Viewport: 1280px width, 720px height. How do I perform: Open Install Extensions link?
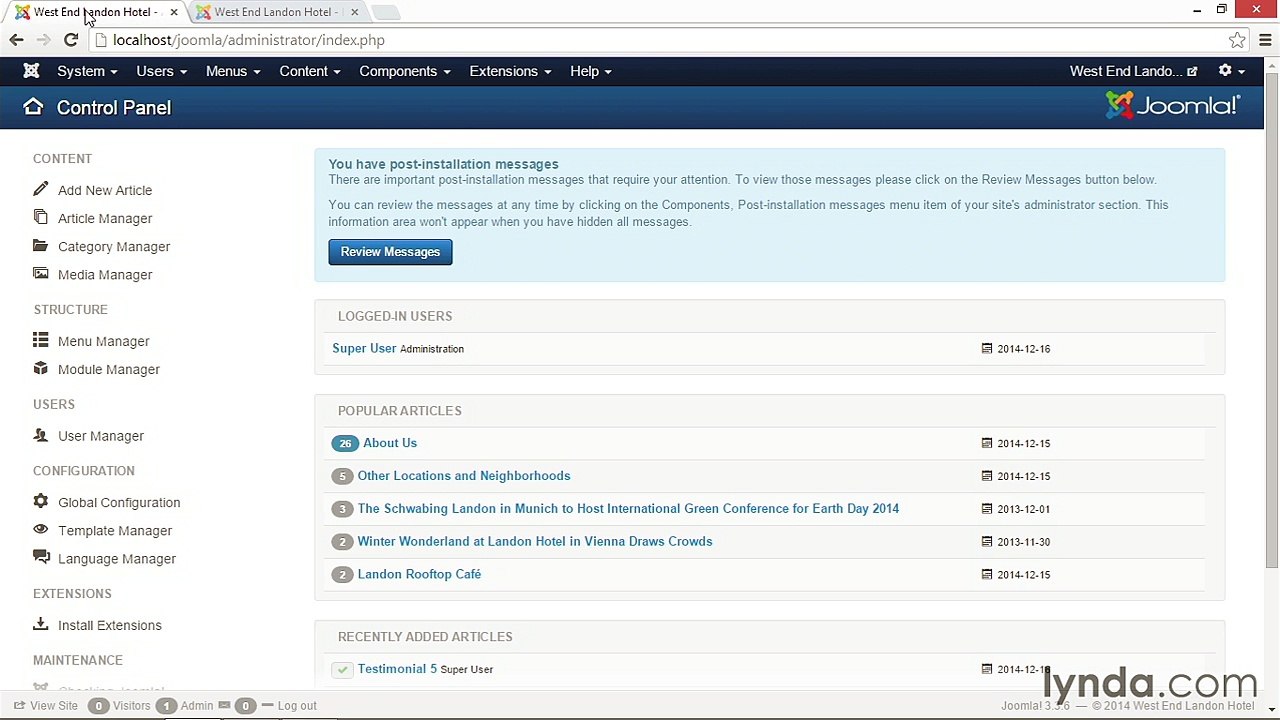pos(110,625)
